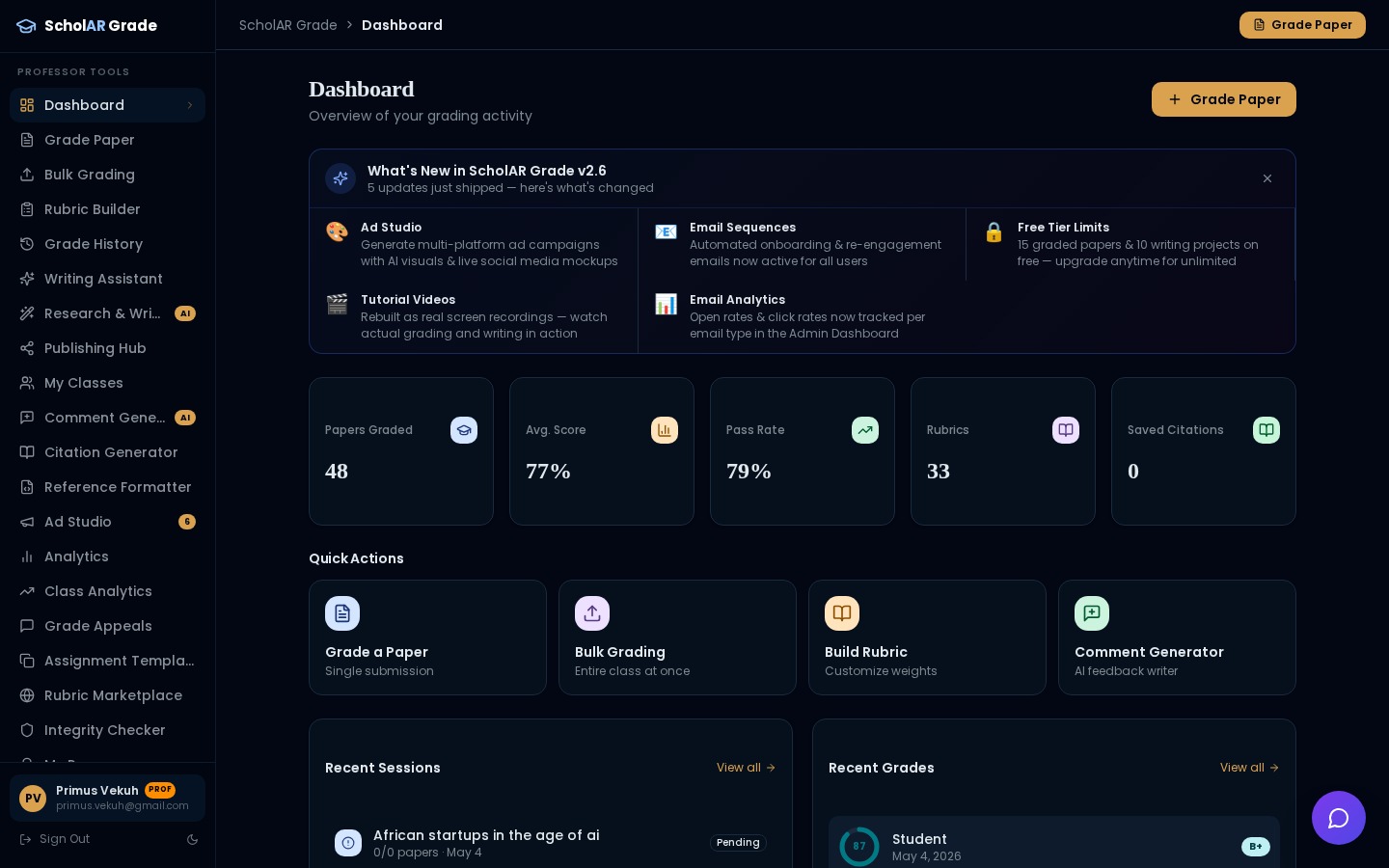Click the Email Sequences envelope emoji
This screenshot has height=868, width=1389.
(666, 231)
